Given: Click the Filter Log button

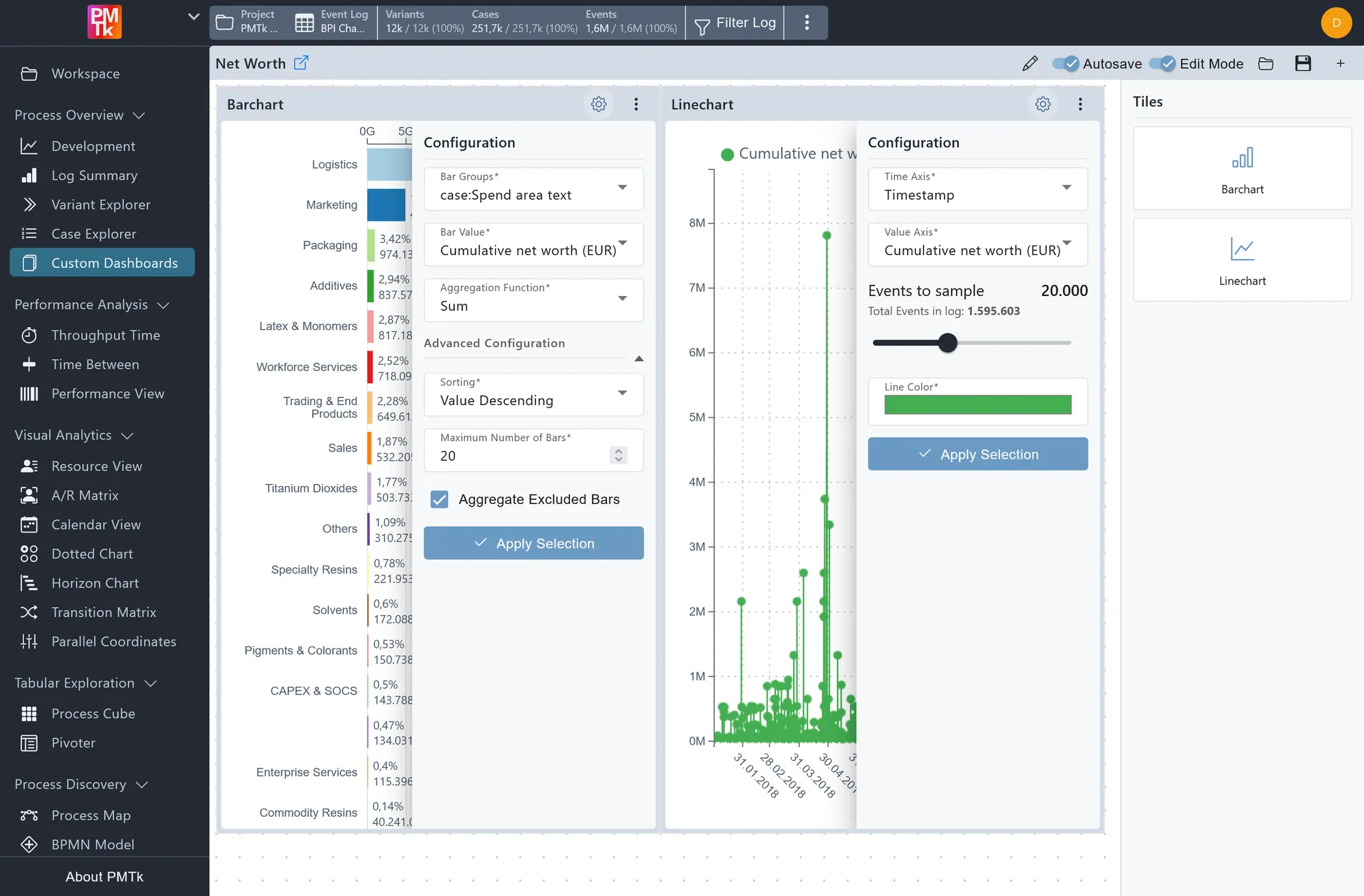Looking at the screenshot, I should pyautogui.click(x=735, y=23).
